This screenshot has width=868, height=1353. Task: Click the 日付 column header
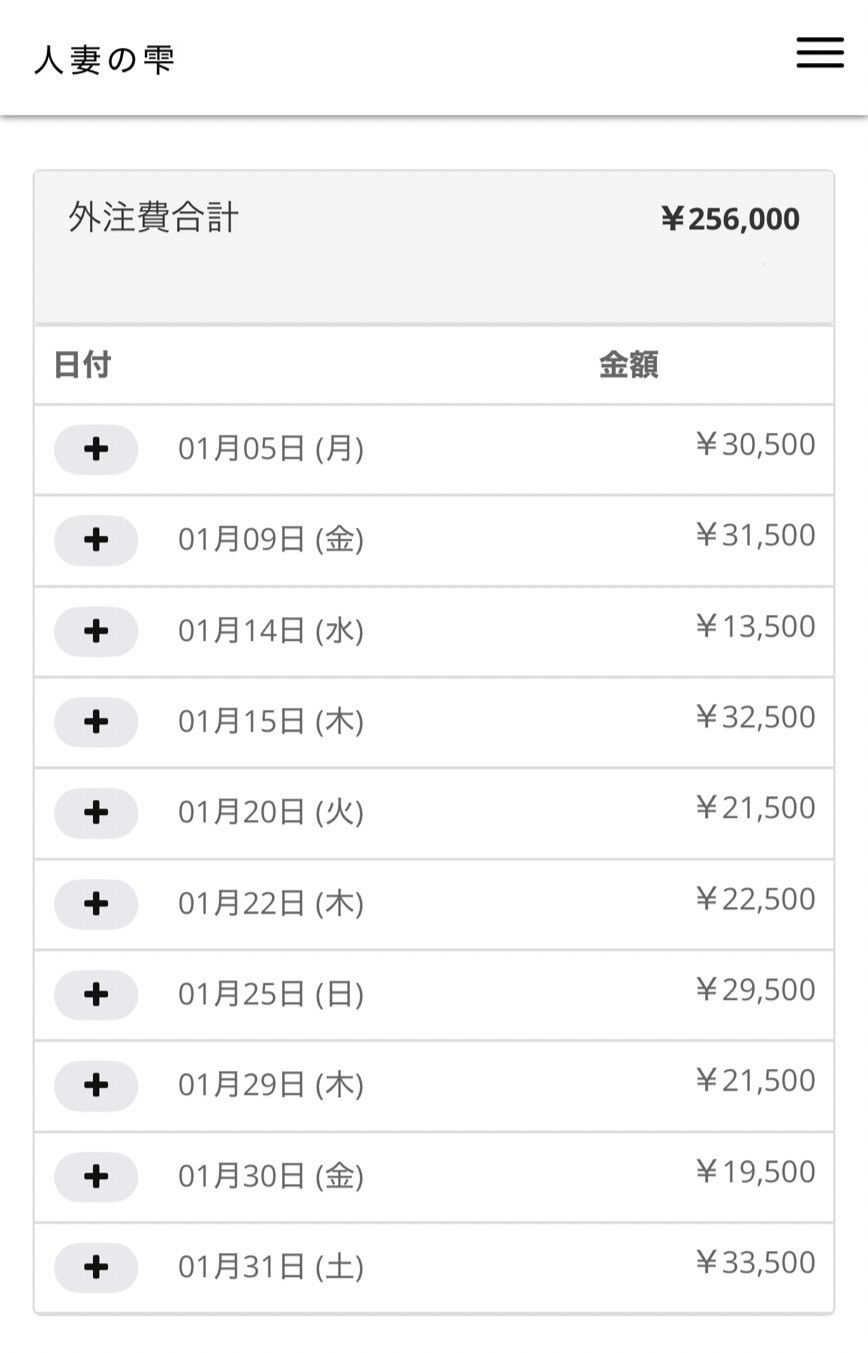point(82,365)
